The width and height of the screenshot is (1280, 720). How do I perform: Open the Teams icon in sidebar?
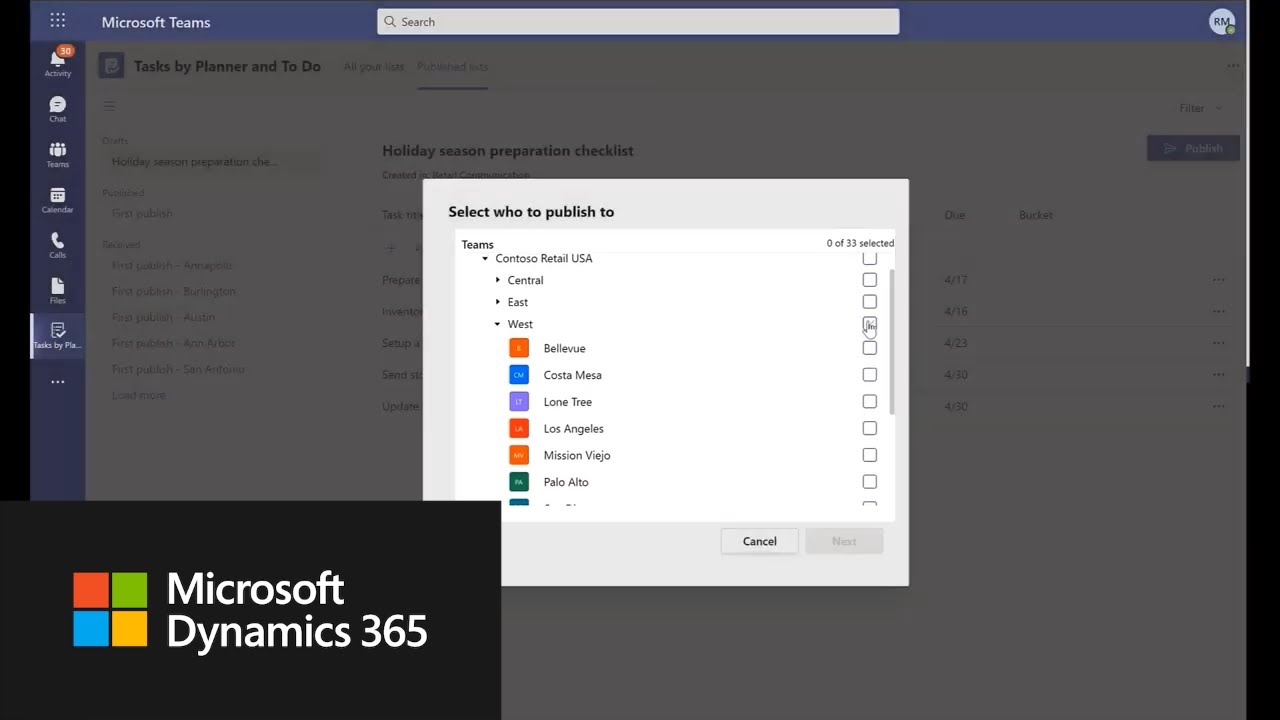(x=58, y=155)
